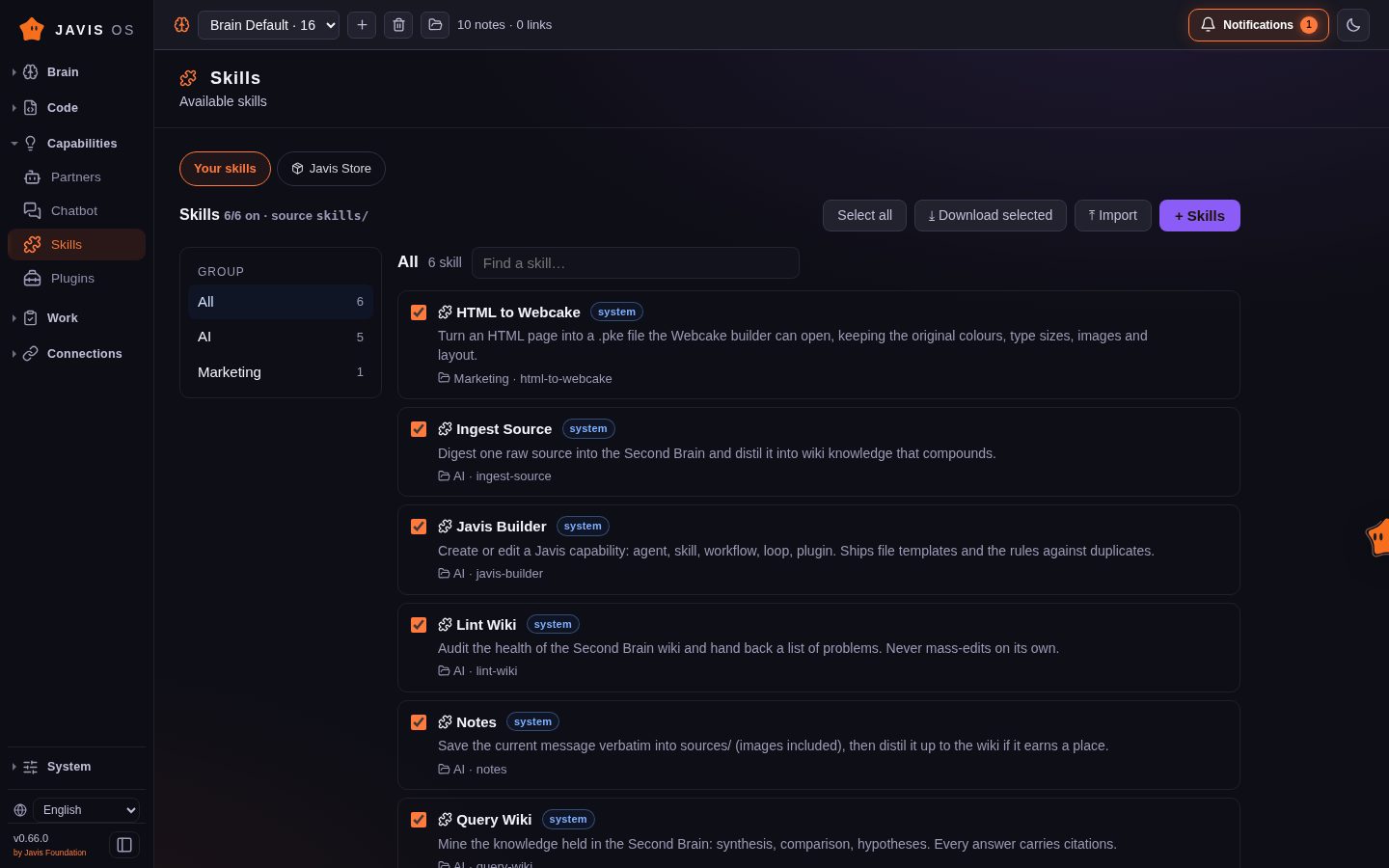Expand the Work section
Screen dimensions: 1389x868
(x=76, y=318)
